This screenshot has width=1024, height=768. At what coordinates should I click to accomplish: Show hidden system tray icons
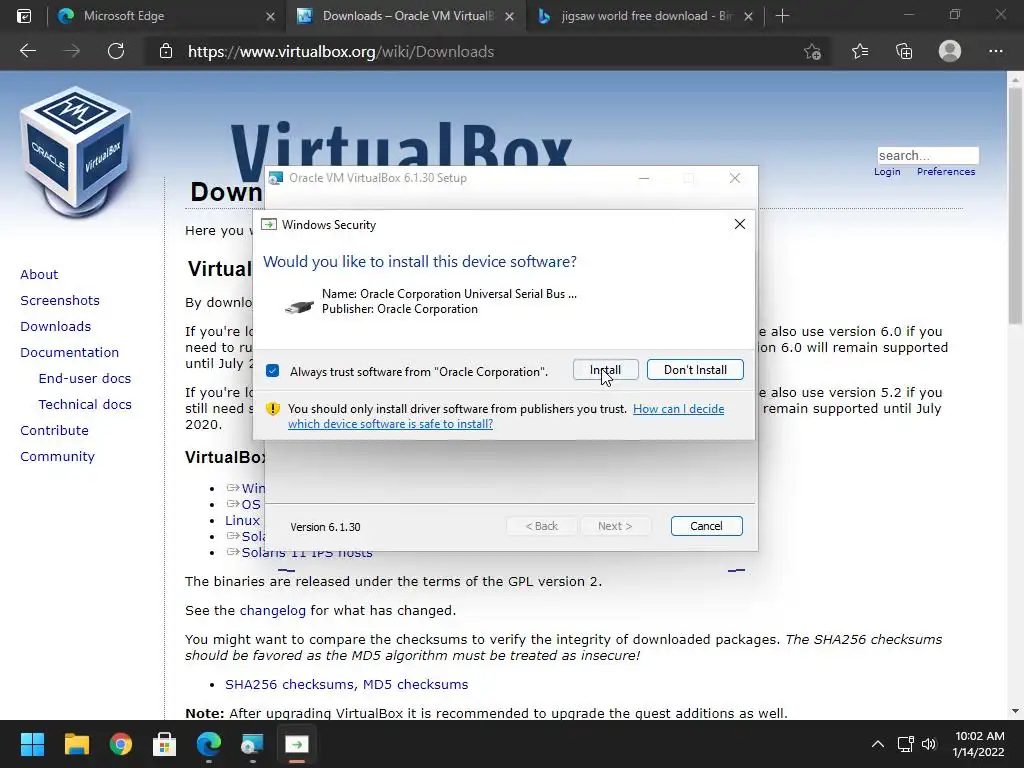click(878, 744)
